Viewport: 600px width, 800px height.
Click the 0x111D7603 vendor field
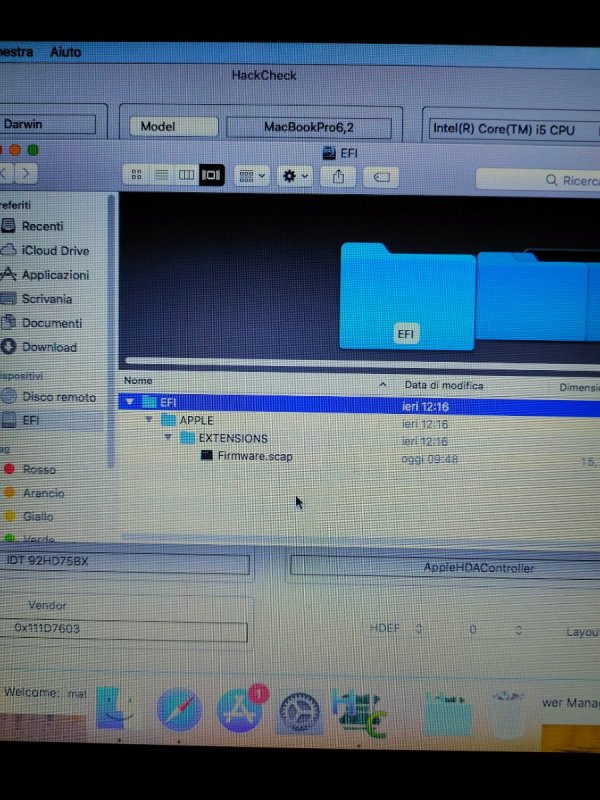coord(123,630)
